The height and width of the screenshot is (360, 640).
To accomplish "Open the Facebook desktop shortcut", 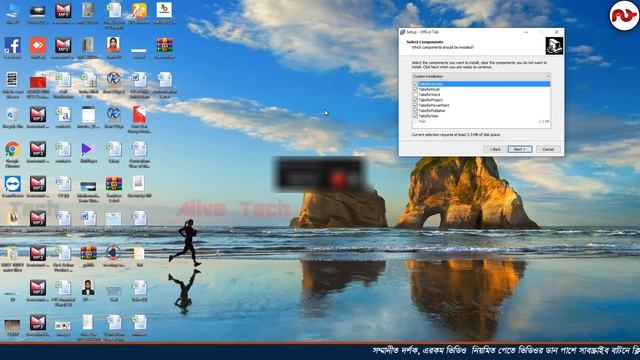I will tap(12, 47).
